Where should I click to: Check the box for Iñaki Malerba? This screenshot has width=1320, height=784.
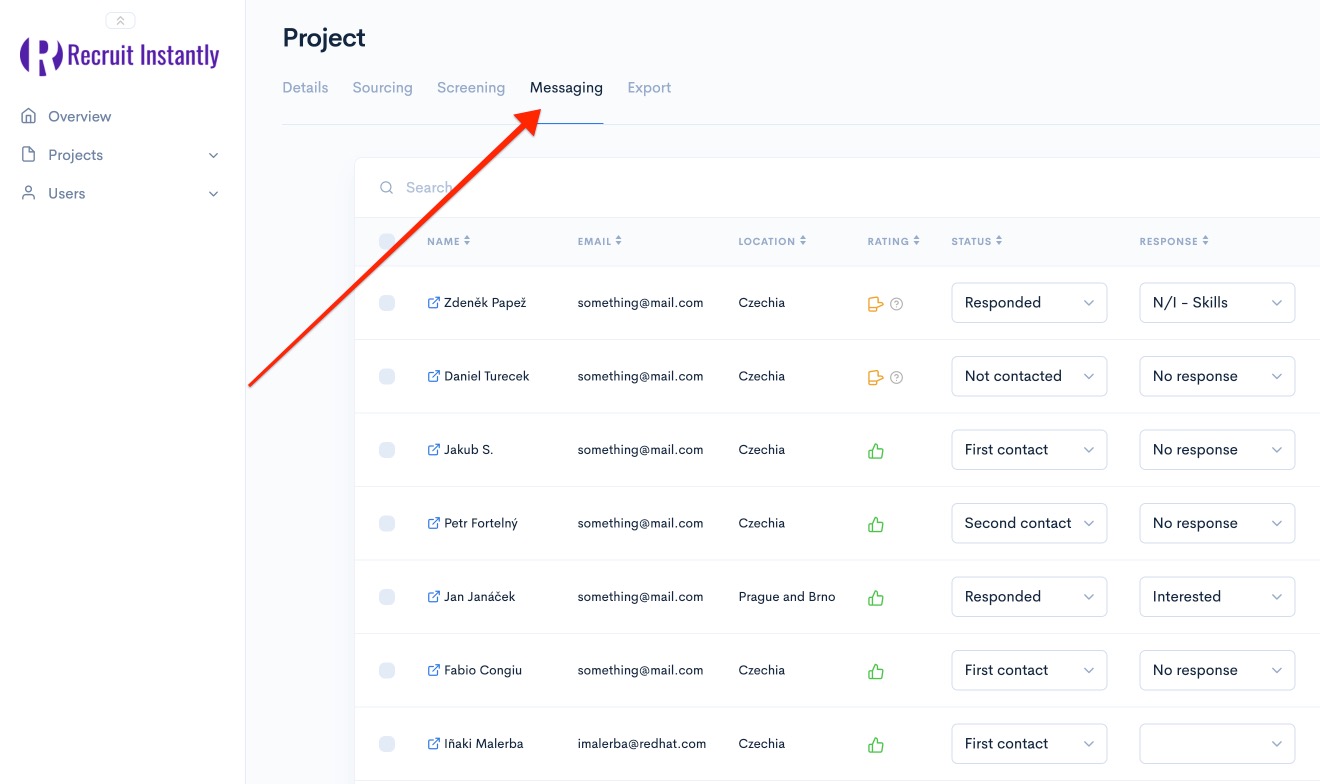pyautogui.click(x=387, y=744)
